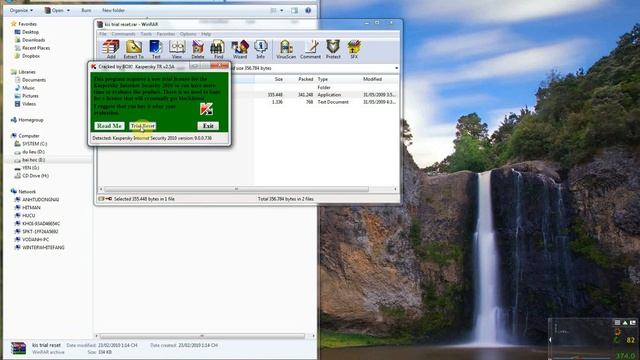Image resolution: width=640 pixels, height=360 pixels.
Task: Select network computer HITMAN
Action: [27, 208]
